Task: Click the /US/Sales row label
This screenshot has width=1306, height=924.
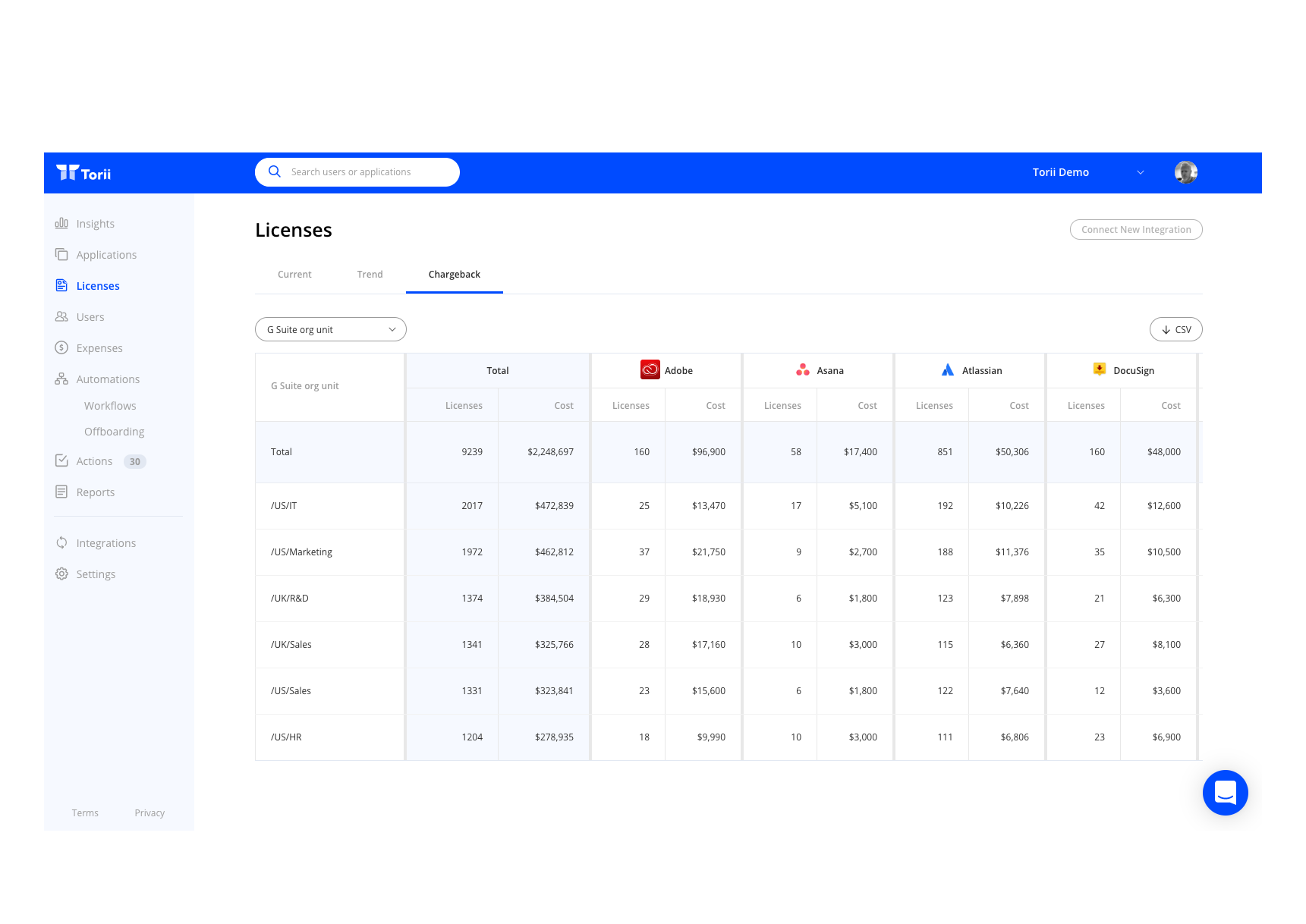Action: pos(291,691)
